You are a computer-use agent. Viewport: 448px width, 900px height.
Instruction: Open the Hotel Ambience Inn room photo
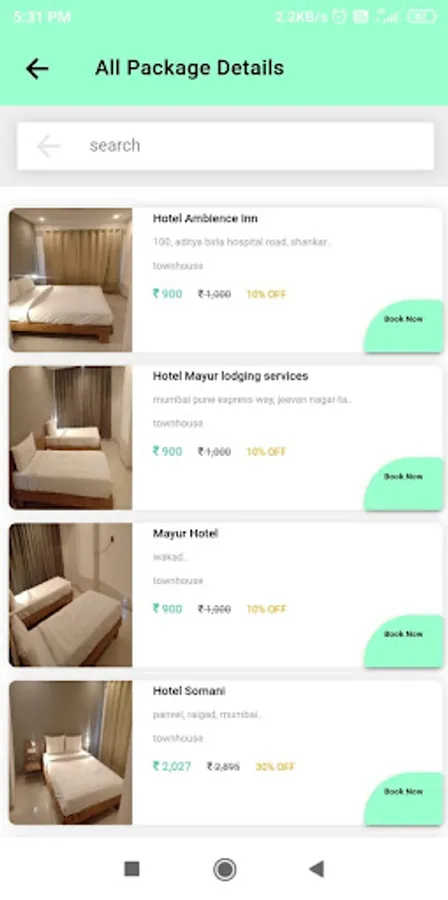pos(71,280)
